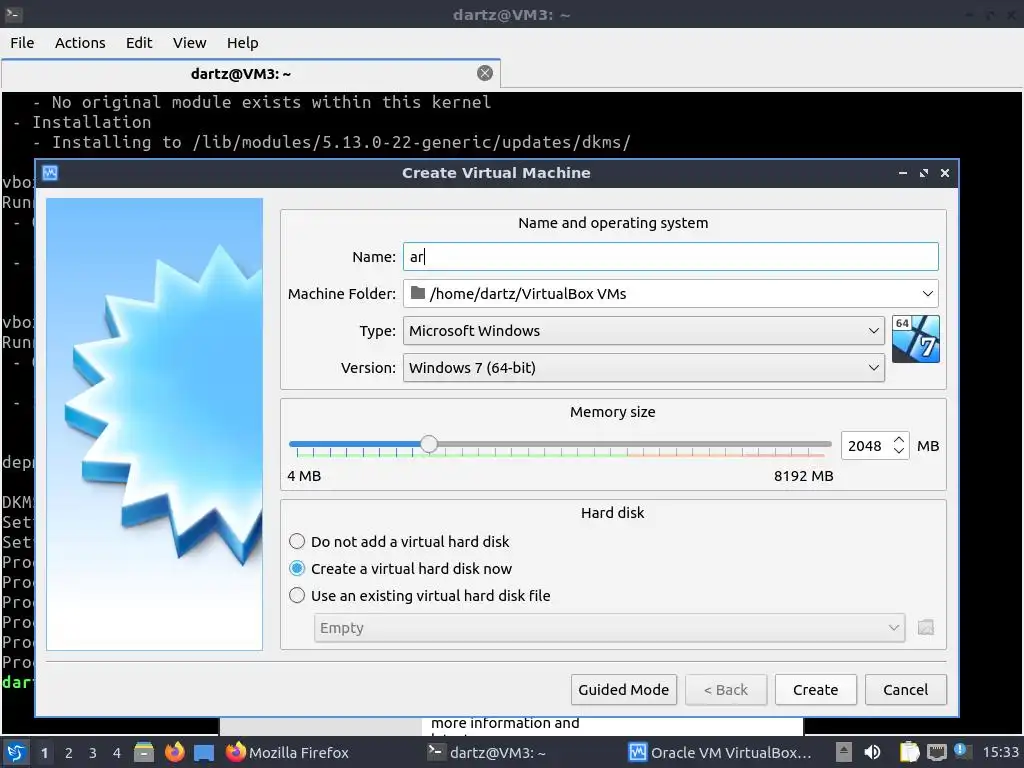This screenshot has width=1024, height=768.
Task: Switch to workspace 3
Action: coord(93,753)
